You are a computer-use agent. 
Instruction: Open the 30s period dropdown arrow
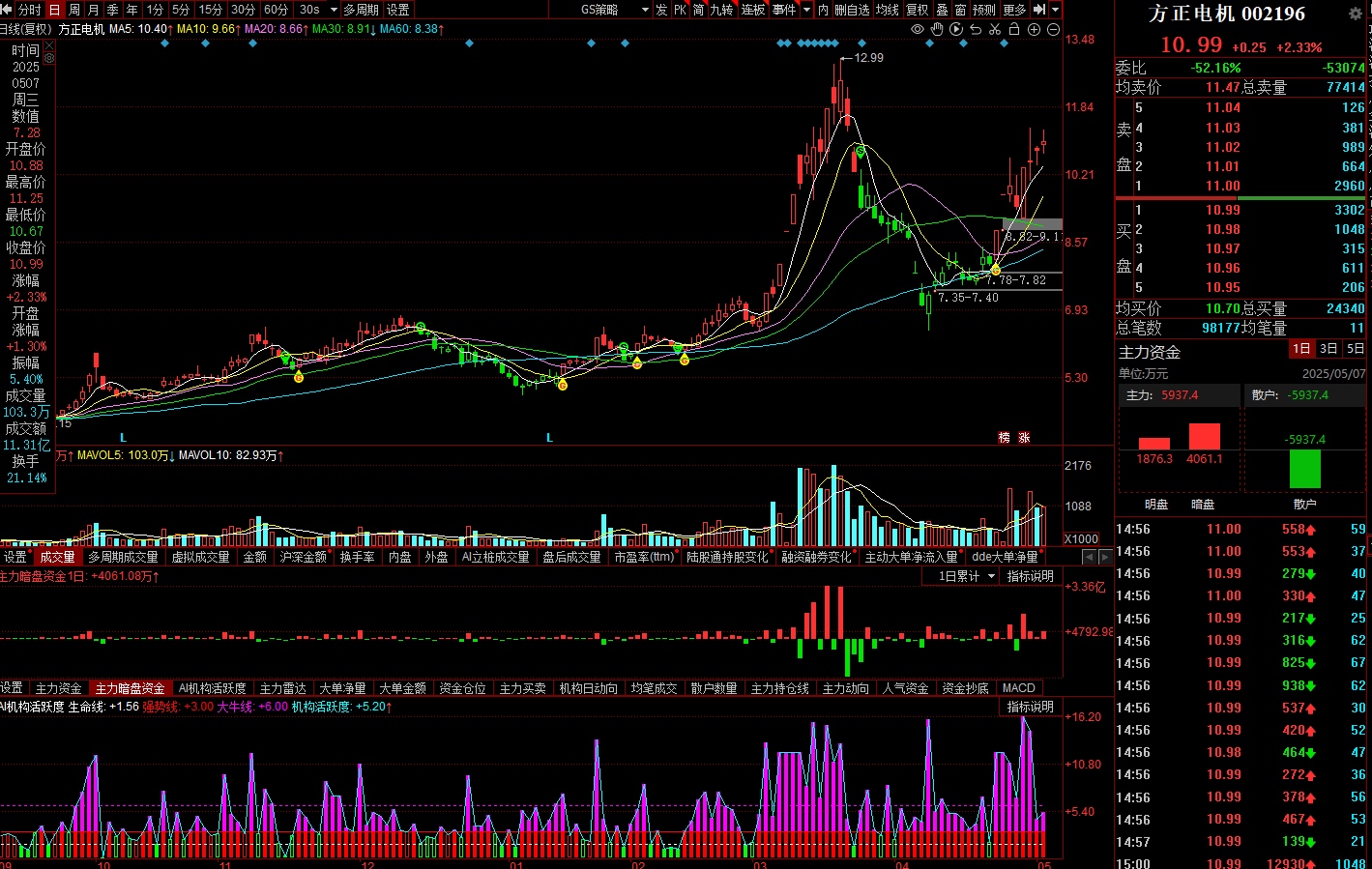(334, 10)
